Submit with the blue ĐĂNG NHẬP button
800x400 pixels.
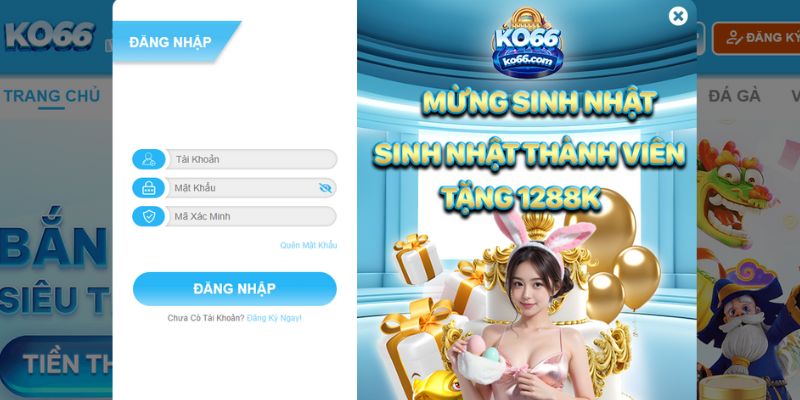(x=235, y=289)
